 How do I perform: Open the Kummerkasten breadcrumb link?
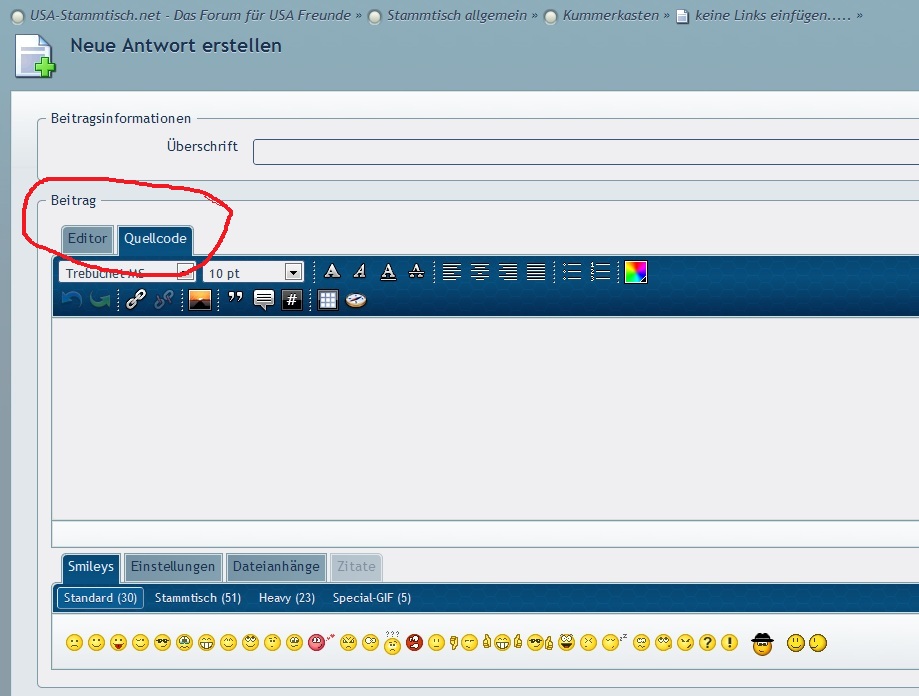[x=610, y=16]
